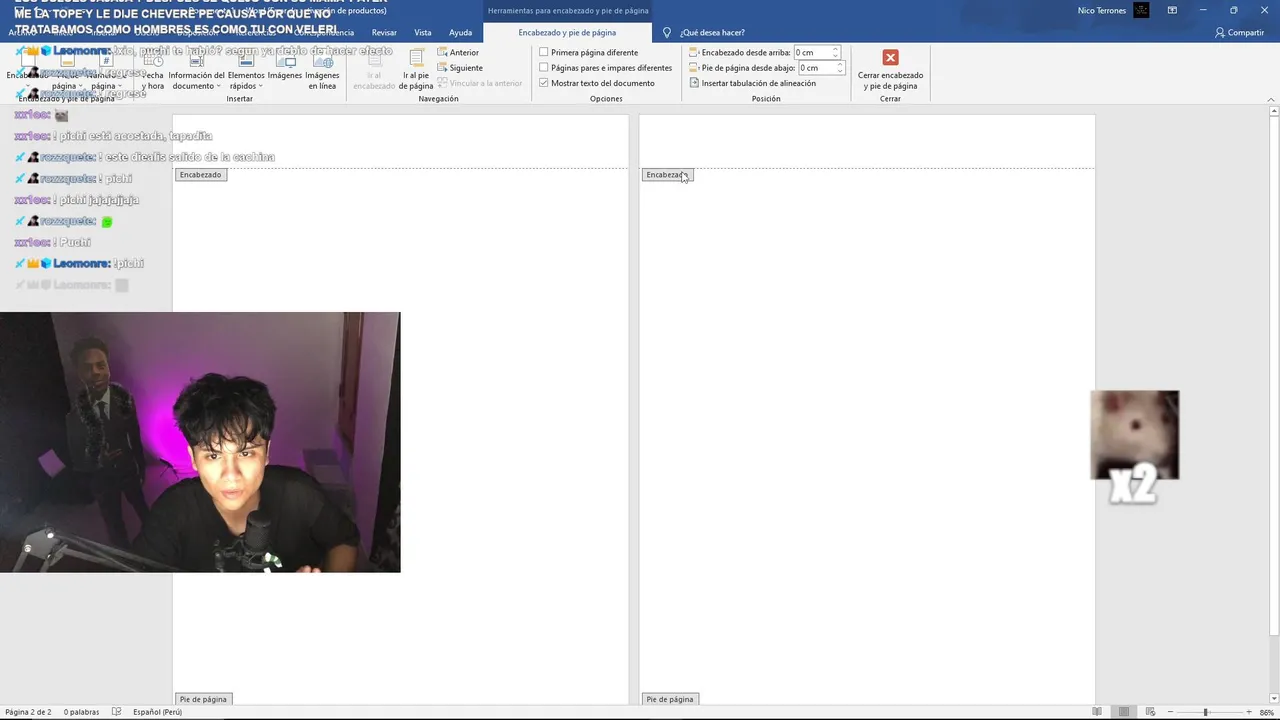
Task: Switch to Read Mode view icon
Action: click(1097, 712)
